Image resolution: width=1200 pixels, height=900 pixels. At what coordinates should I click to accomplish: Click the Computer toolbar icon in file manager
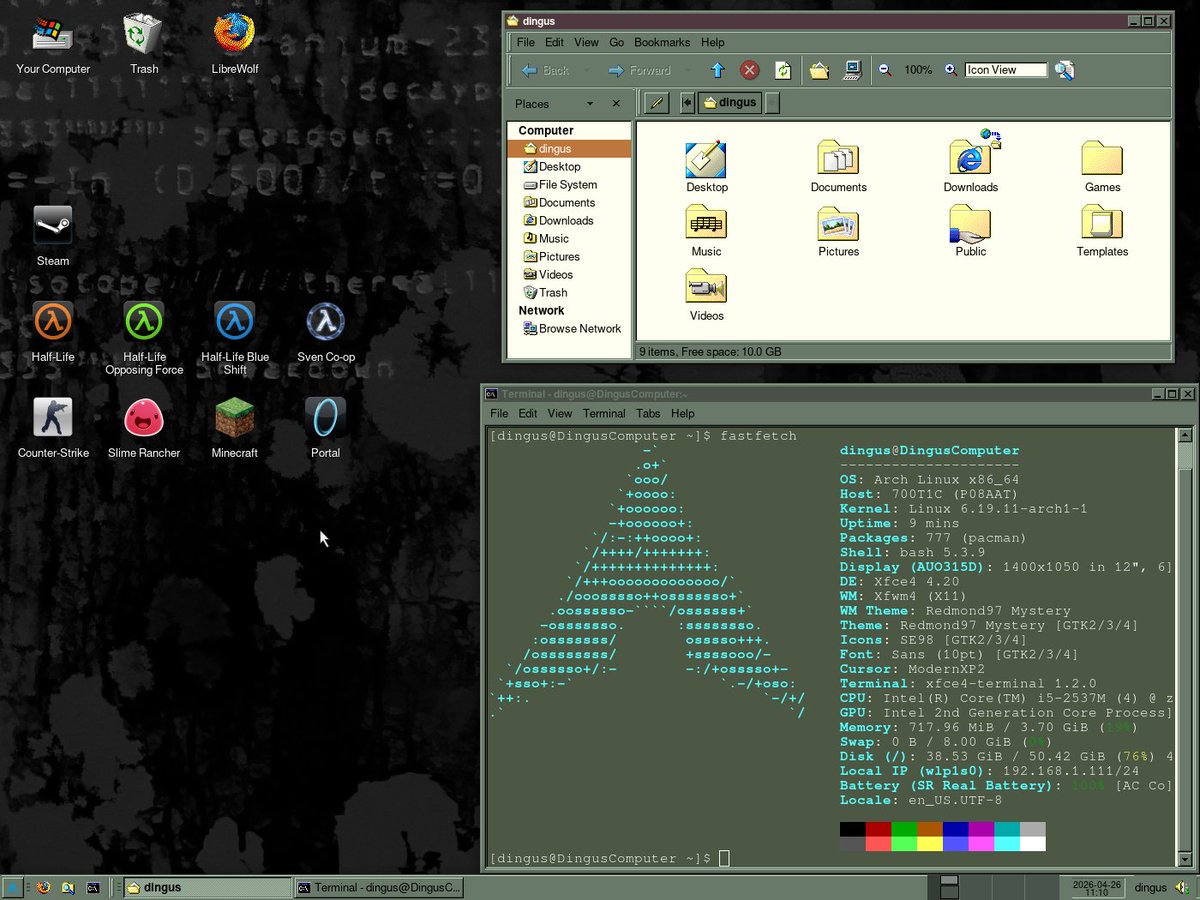pos(852,70)
